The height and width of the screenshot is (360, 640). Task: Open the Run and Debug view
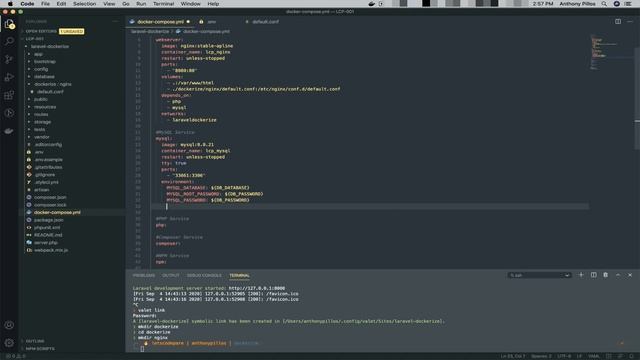9,77
